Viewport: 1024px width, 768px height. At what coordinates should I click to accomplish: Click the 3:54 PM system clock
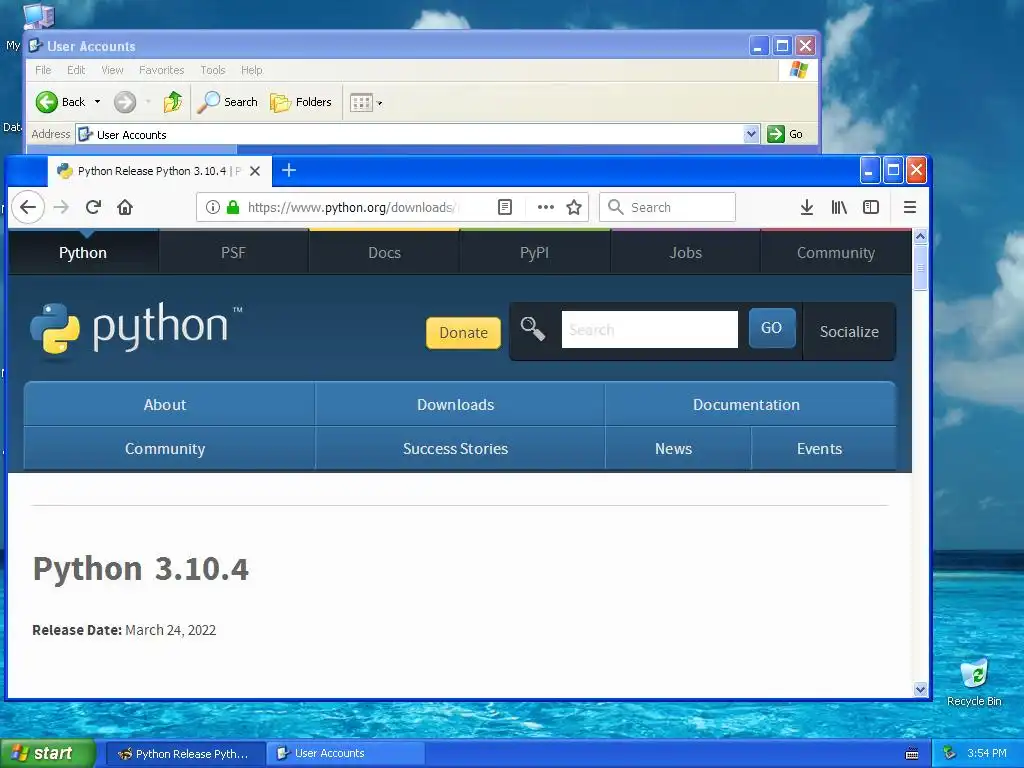(x=986, y=753)
